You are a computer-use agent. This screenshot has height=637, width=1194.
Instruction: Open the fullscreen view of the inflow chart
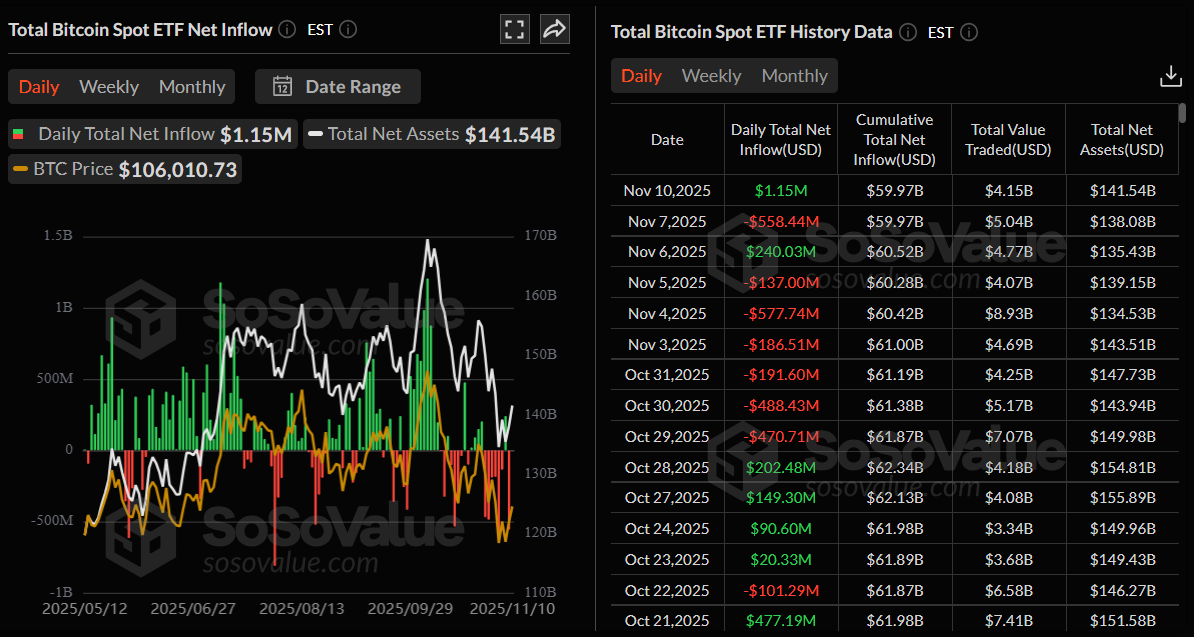[514, 29]
